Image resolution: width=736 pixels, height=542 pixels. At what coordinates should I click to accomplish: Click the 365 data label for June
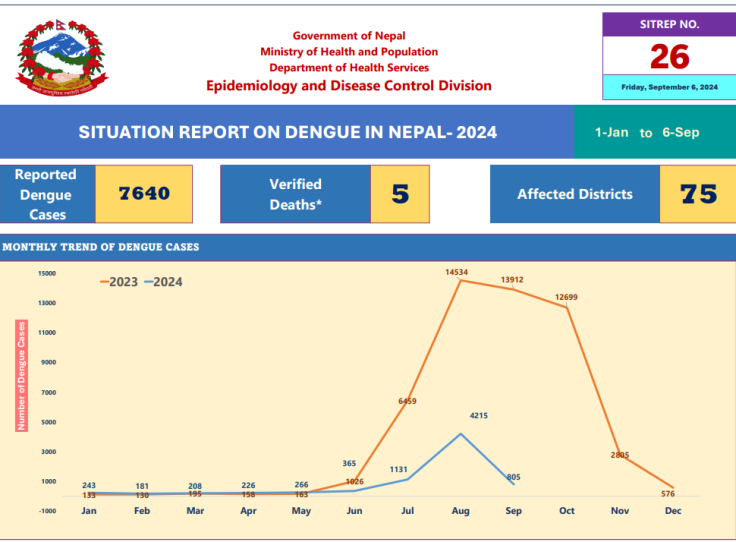pos(349,464)
